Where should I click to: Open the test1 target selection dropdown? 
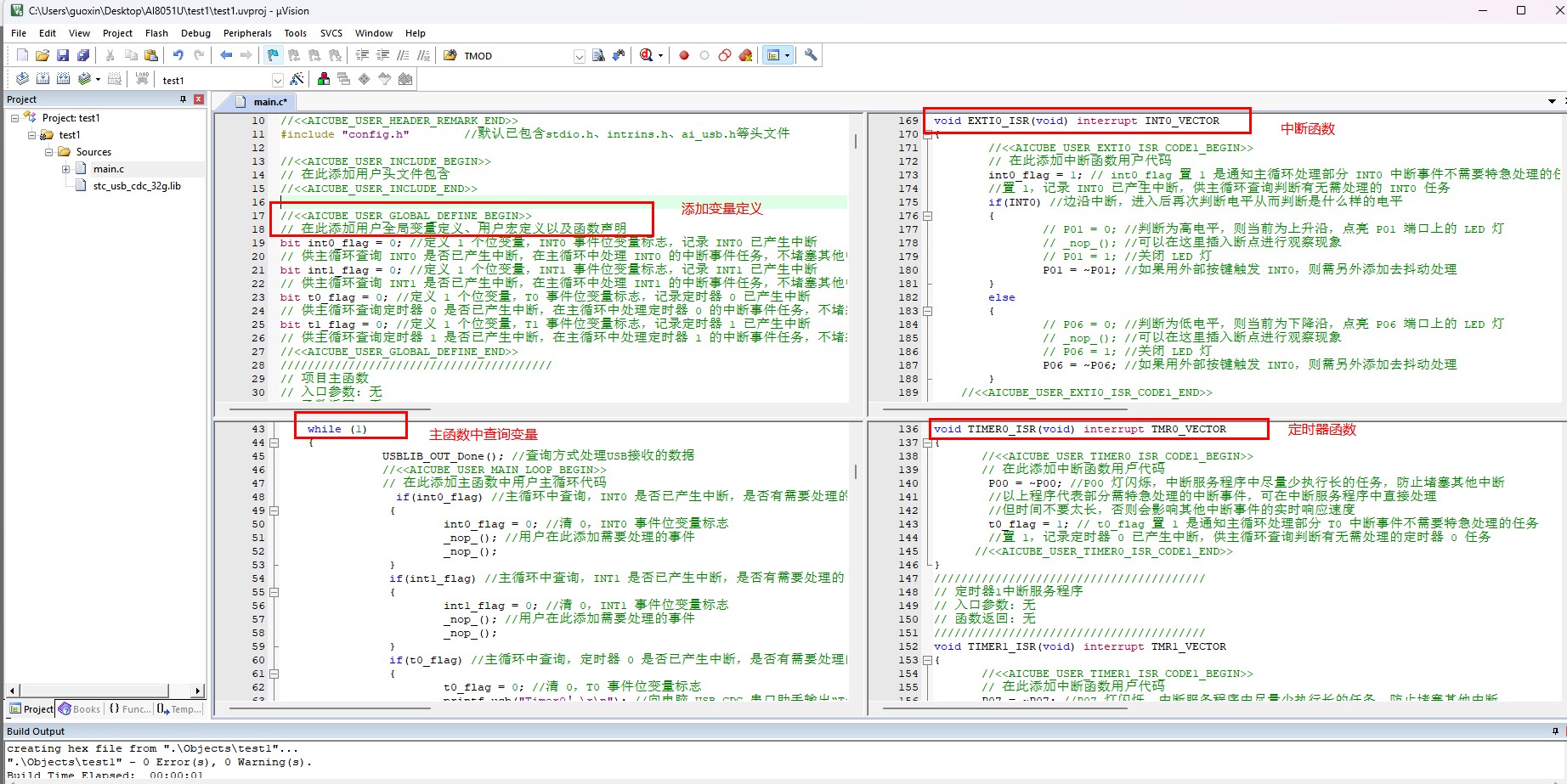(x=277, y=80)
